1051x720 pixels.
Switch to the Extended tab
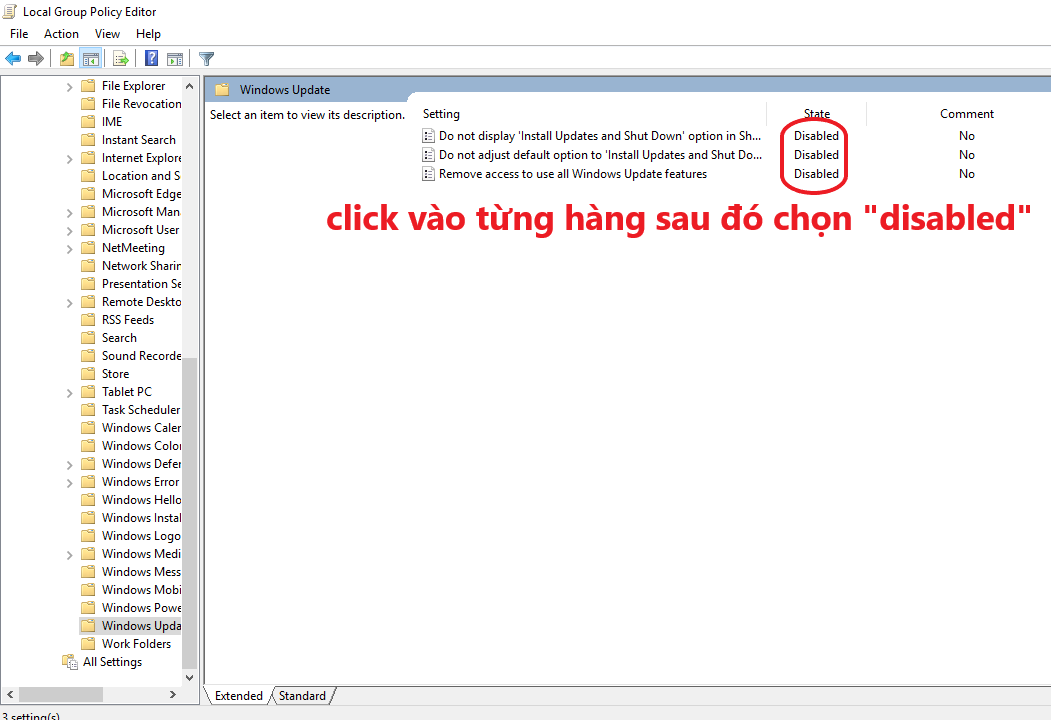(x=238, y=695)
